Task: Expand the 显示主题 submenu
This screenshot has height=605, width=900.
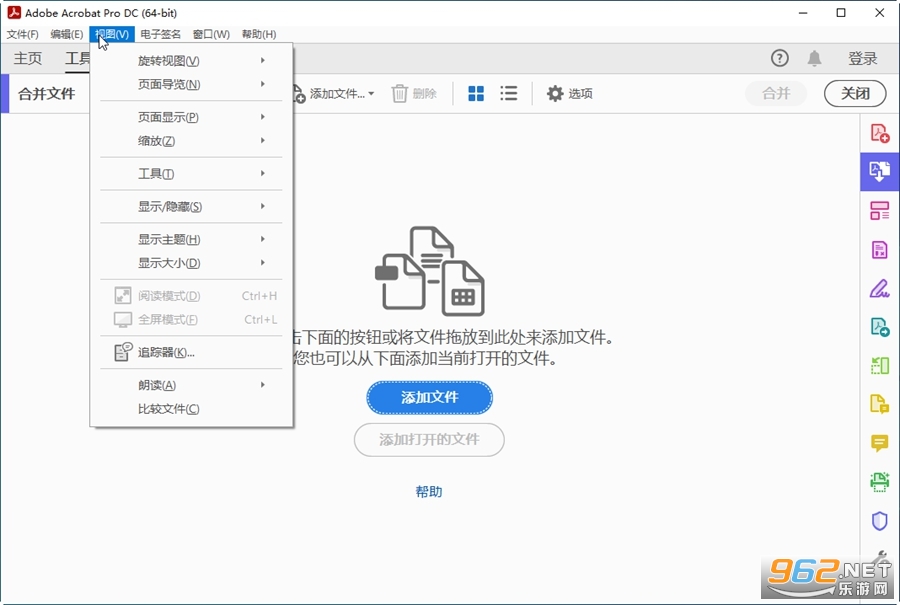Action: (x=191, y=239)
